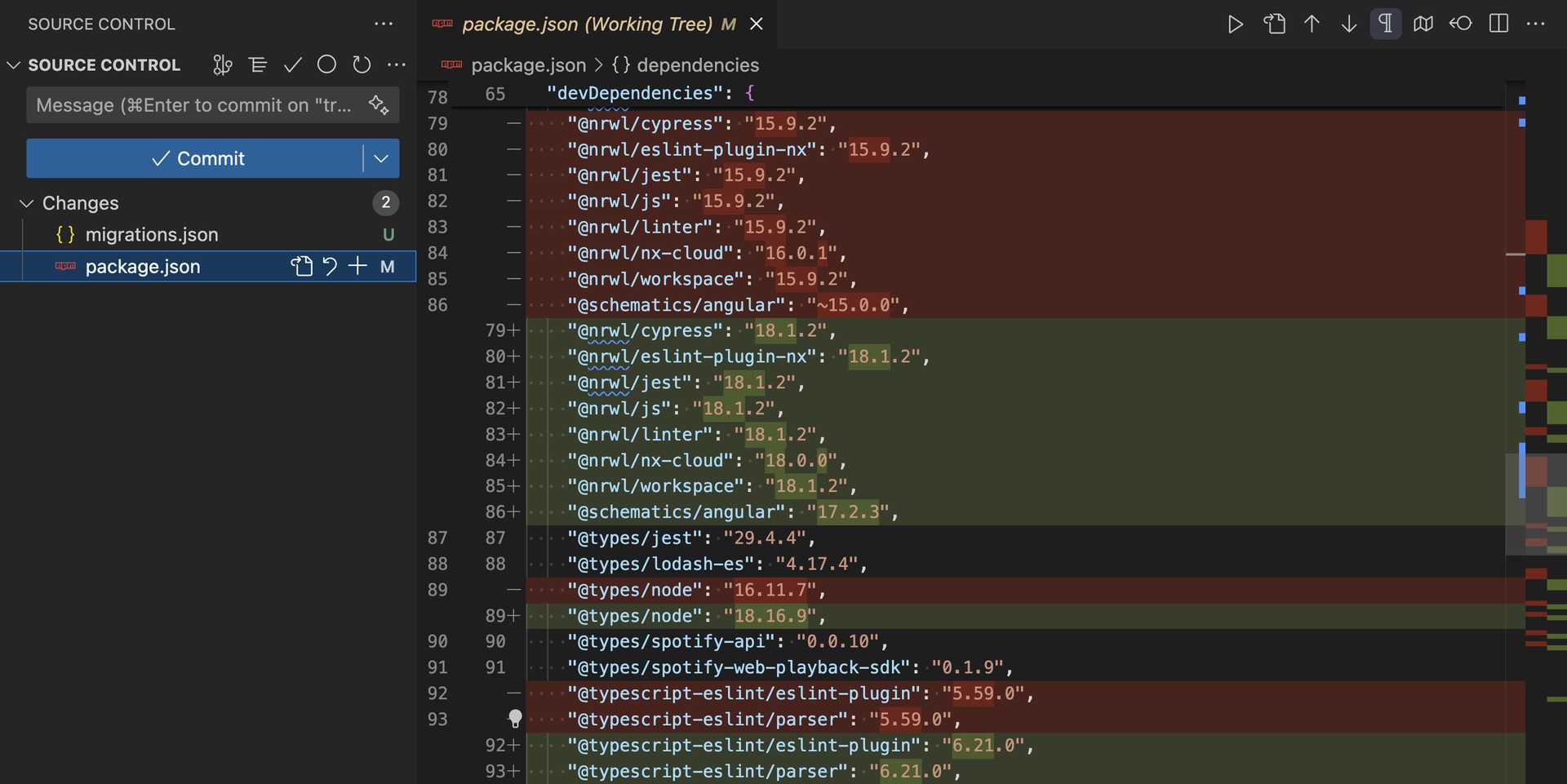Viewport: 1567px width, 784px height.
Task: Stage package.json using the plus icon
Action: click(357, 266)
